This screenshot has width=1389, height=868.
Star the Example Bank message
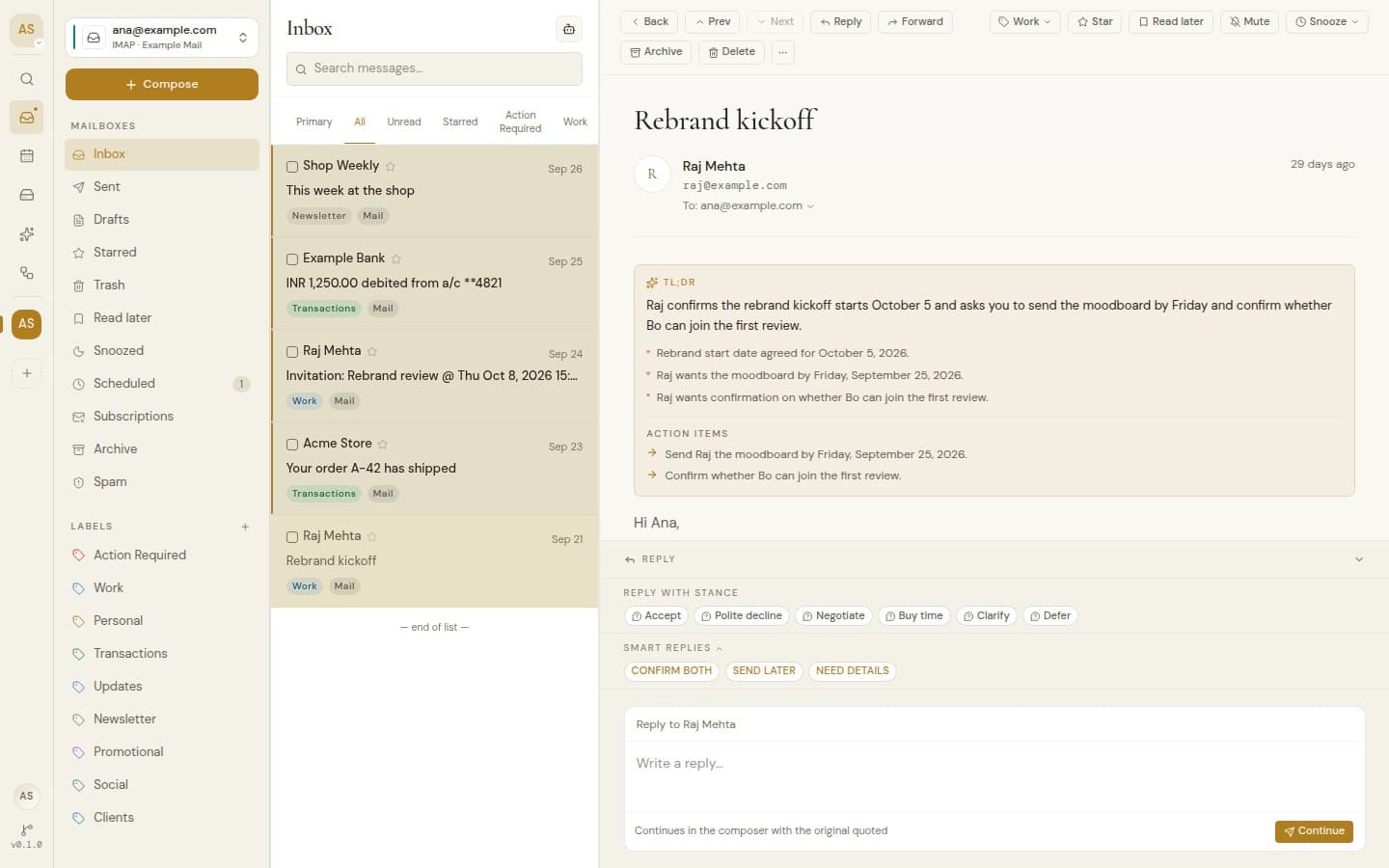click(x=396, y=258)
